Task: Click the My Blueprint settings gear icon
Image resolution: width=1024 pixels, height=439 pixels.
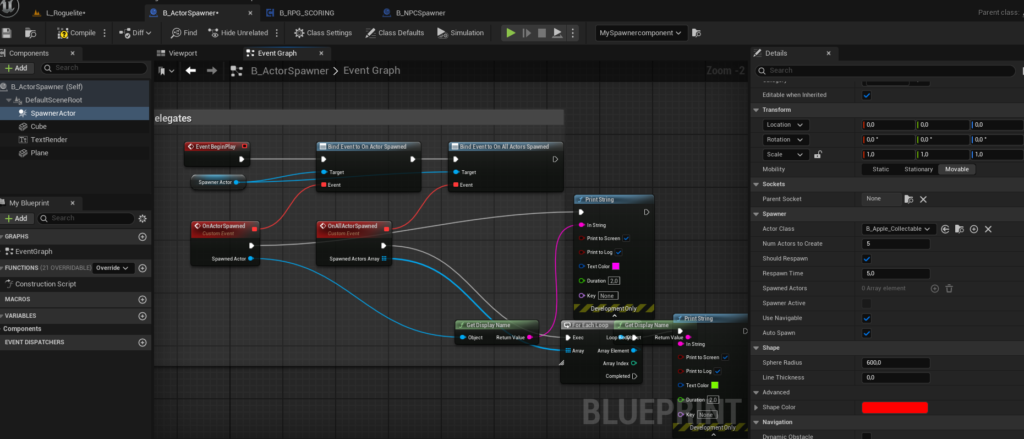Action: pyautogui.click(x=142, y=218)
